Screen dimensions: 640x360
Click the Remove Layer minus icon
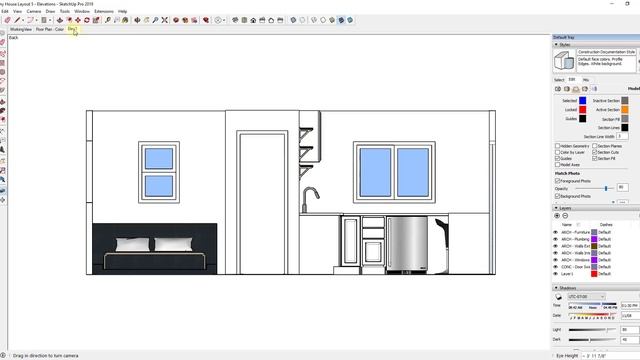[565, 216]
